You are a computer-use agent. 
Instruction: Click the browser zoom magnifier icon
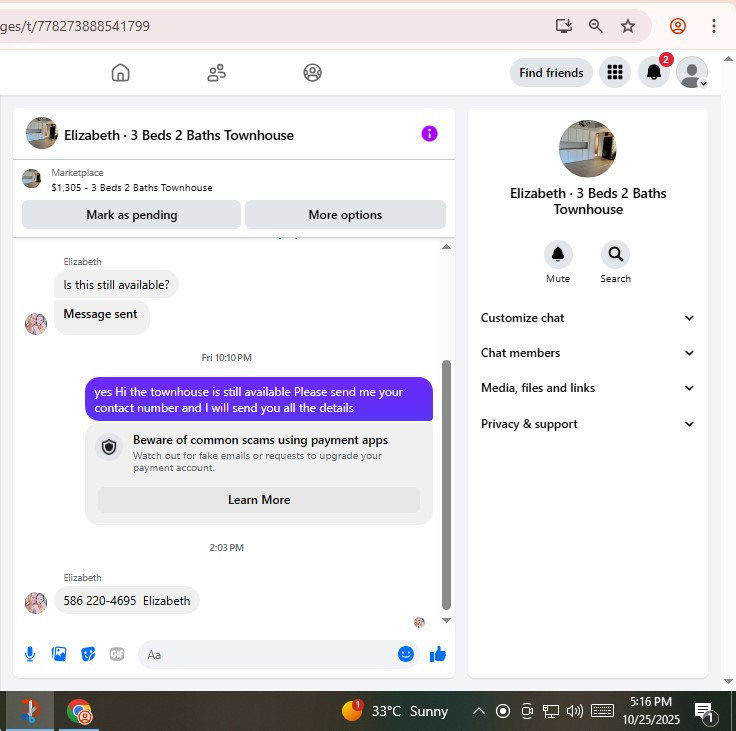[x=595, y=26]
